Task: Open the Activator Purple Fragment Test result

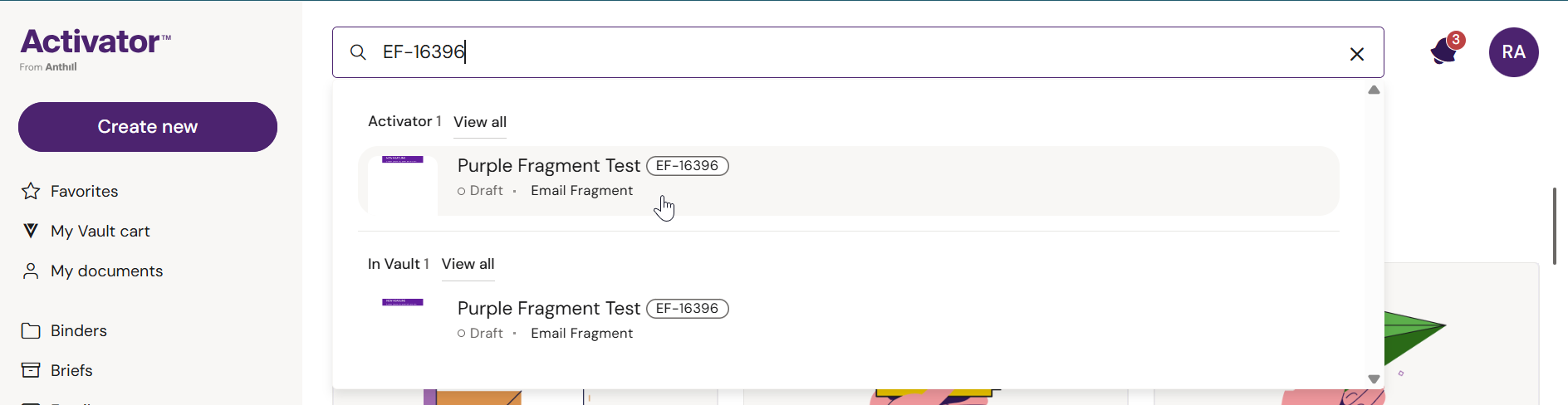Action: point(549,166)
